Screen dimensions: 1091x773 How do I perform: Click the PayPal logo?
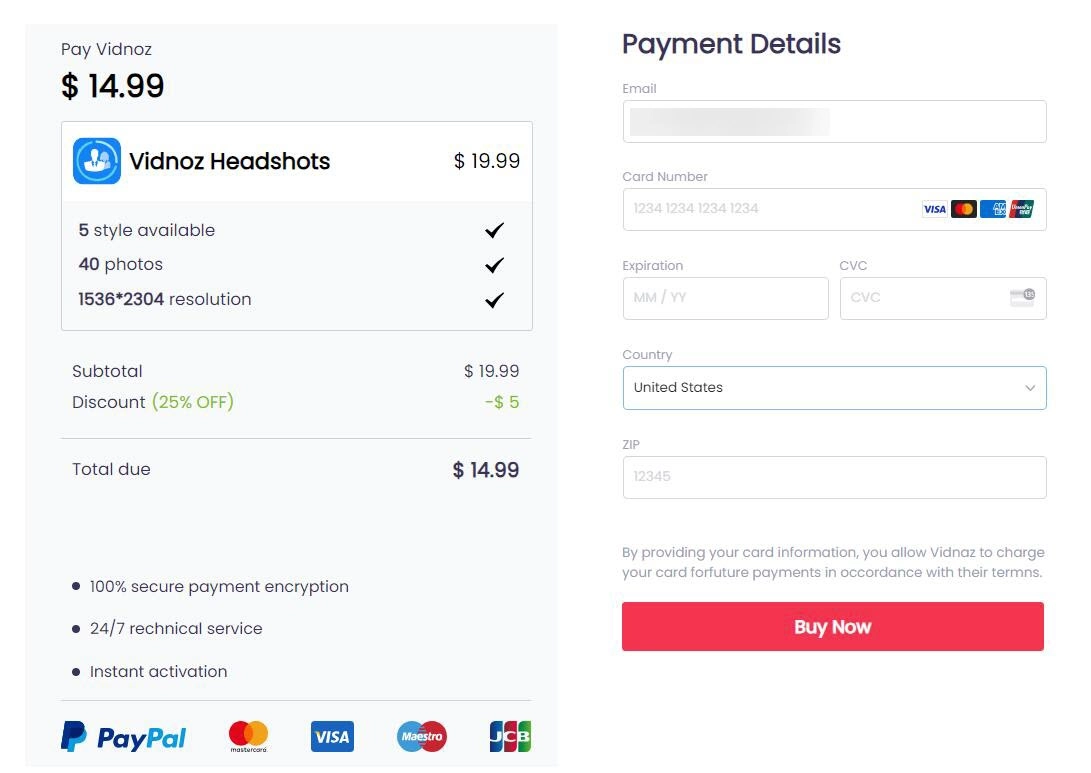click(124, 738)
